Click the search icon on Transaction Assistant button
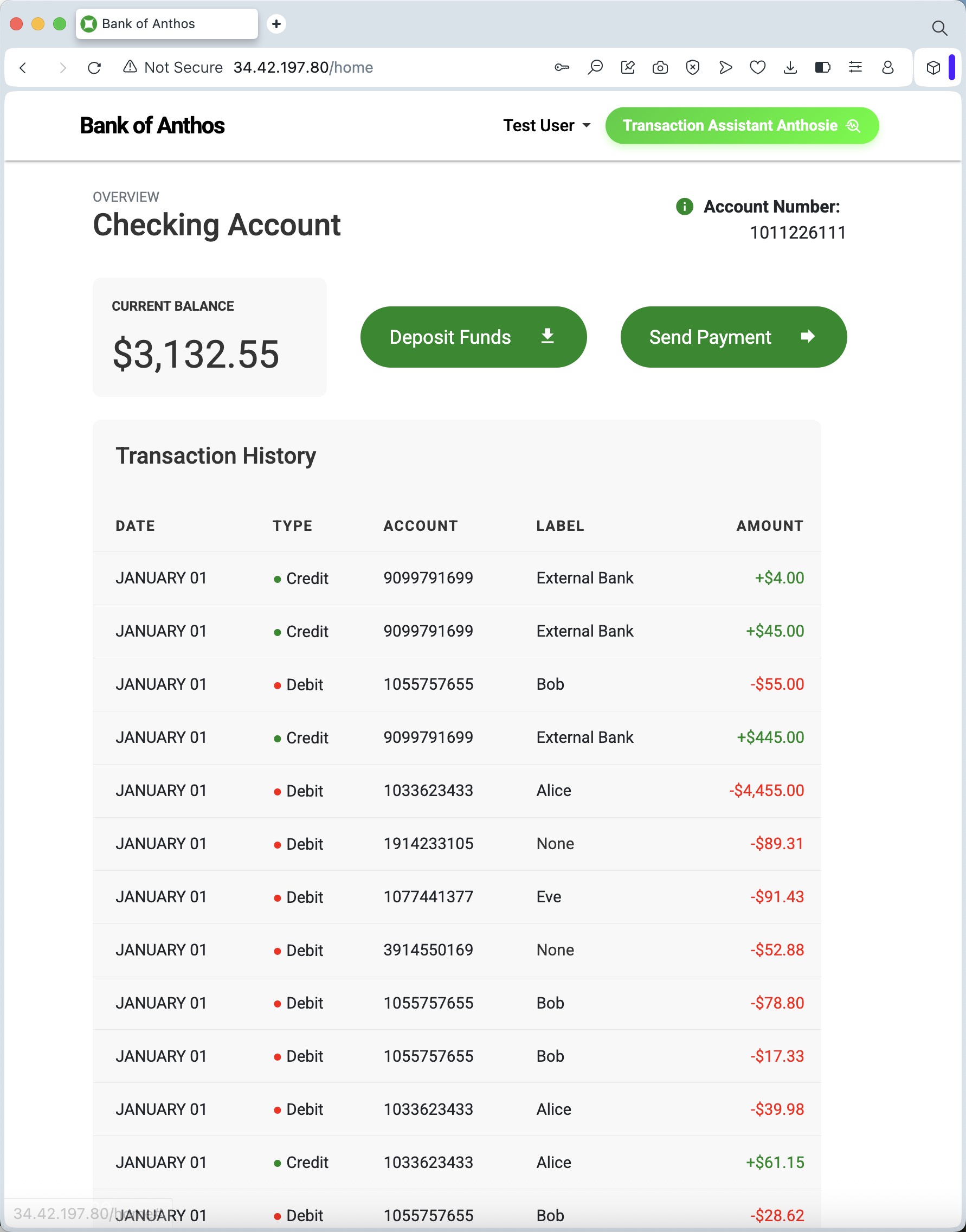 853,126
